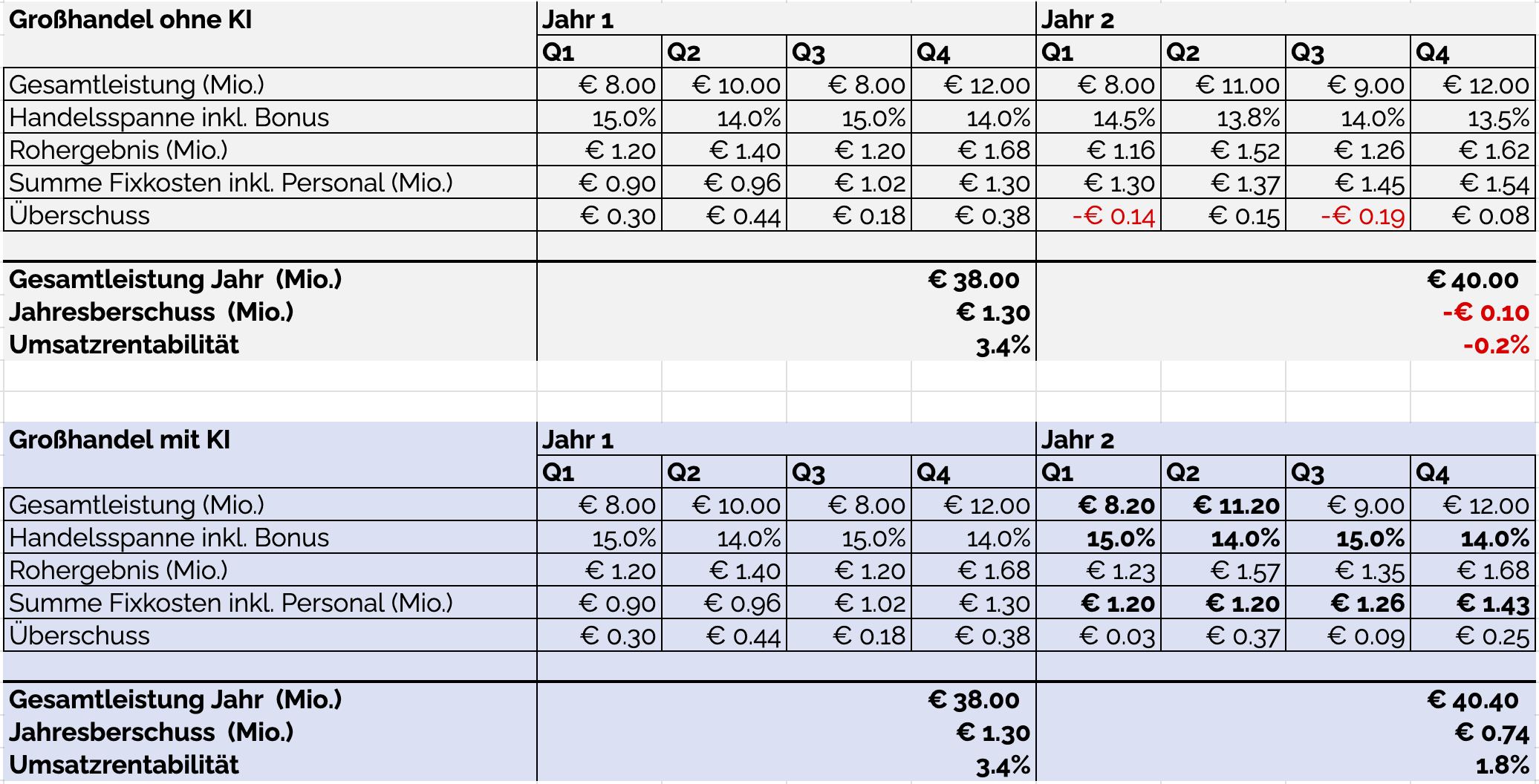Select the 14.5% Handelsspanne cell
This screenshot has width=1539, height=784.
1123,118
